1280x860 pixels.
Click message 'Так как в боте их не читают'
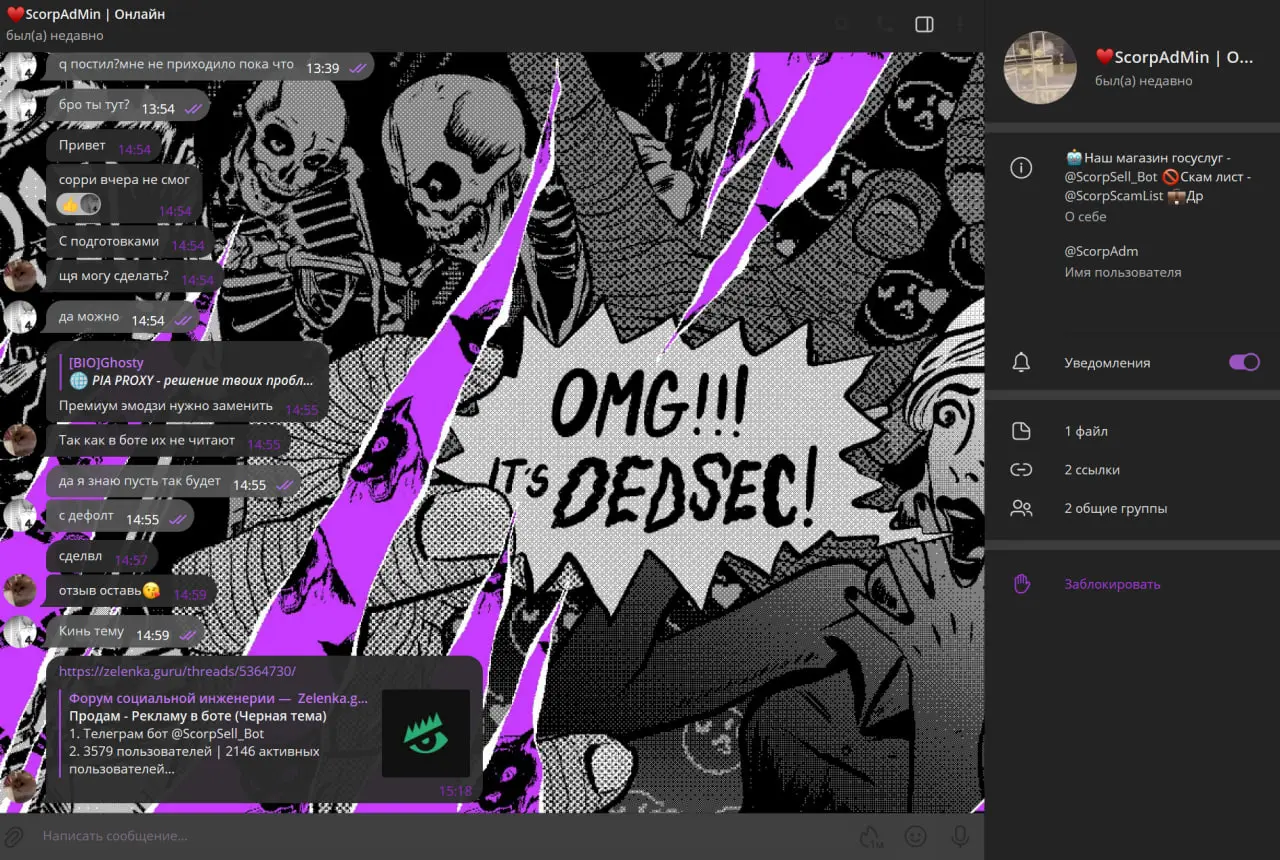point(168,440)
